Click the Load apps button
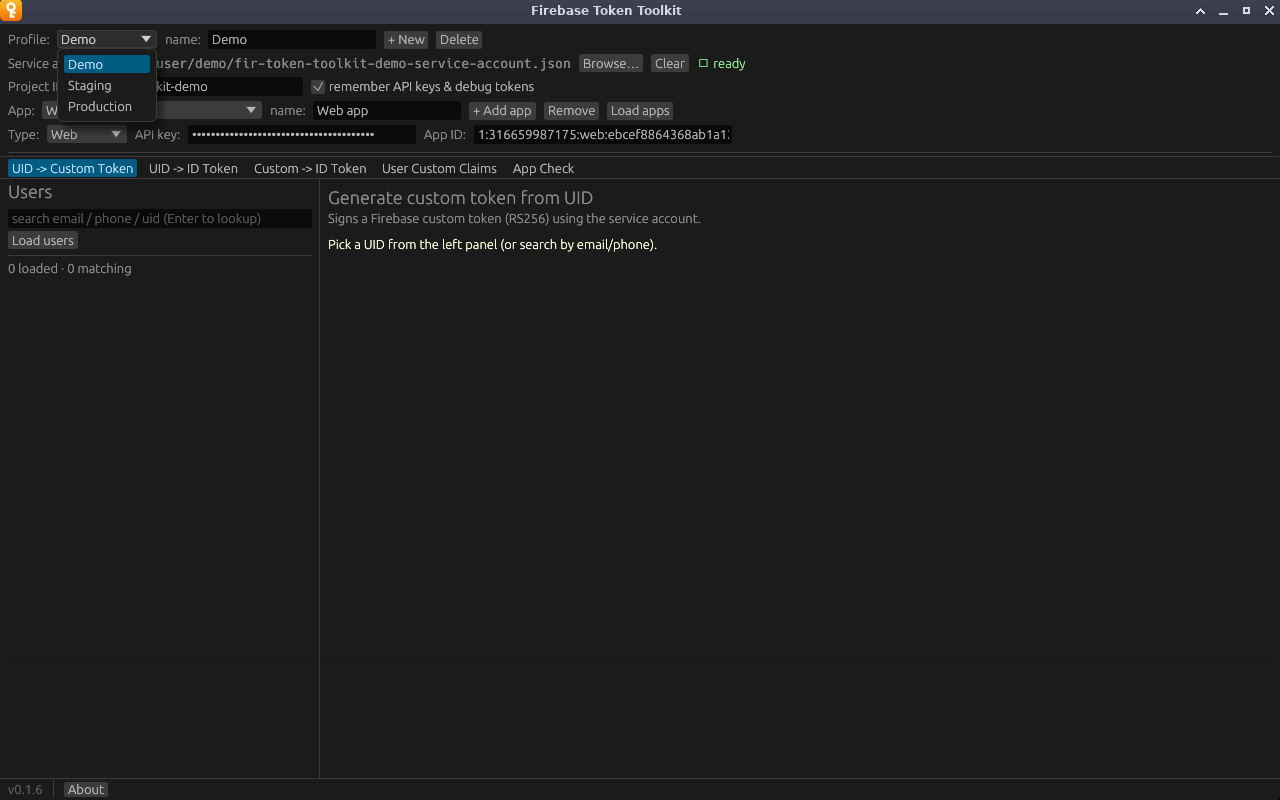The width and height of the screenshot is (1280, 800). click(x=640, y=111)
